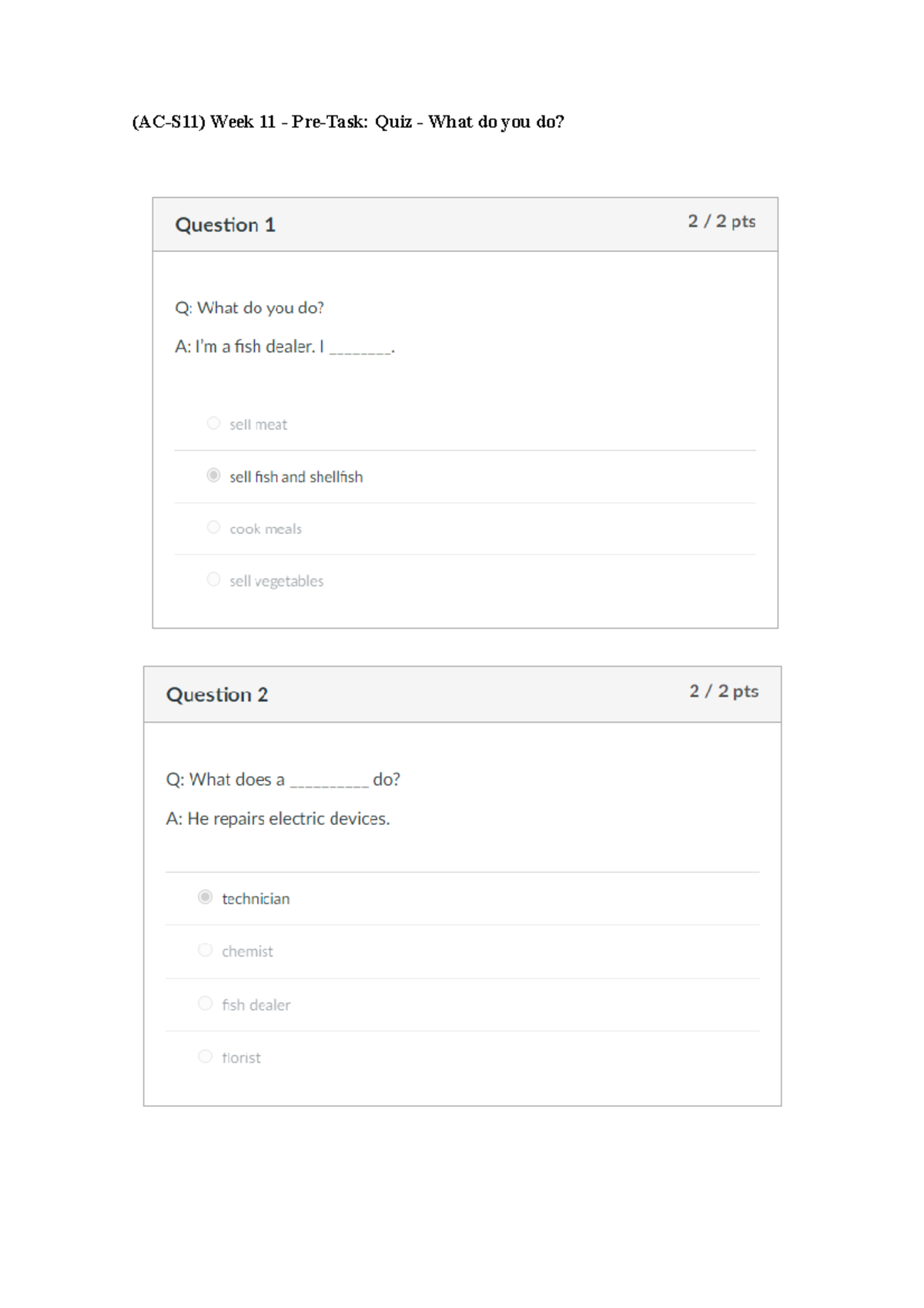This screenshot has width=924, height=1308.
Task: Click the "2 / 2 pts" score for Question 2
Action: click(x=725, y=692)
